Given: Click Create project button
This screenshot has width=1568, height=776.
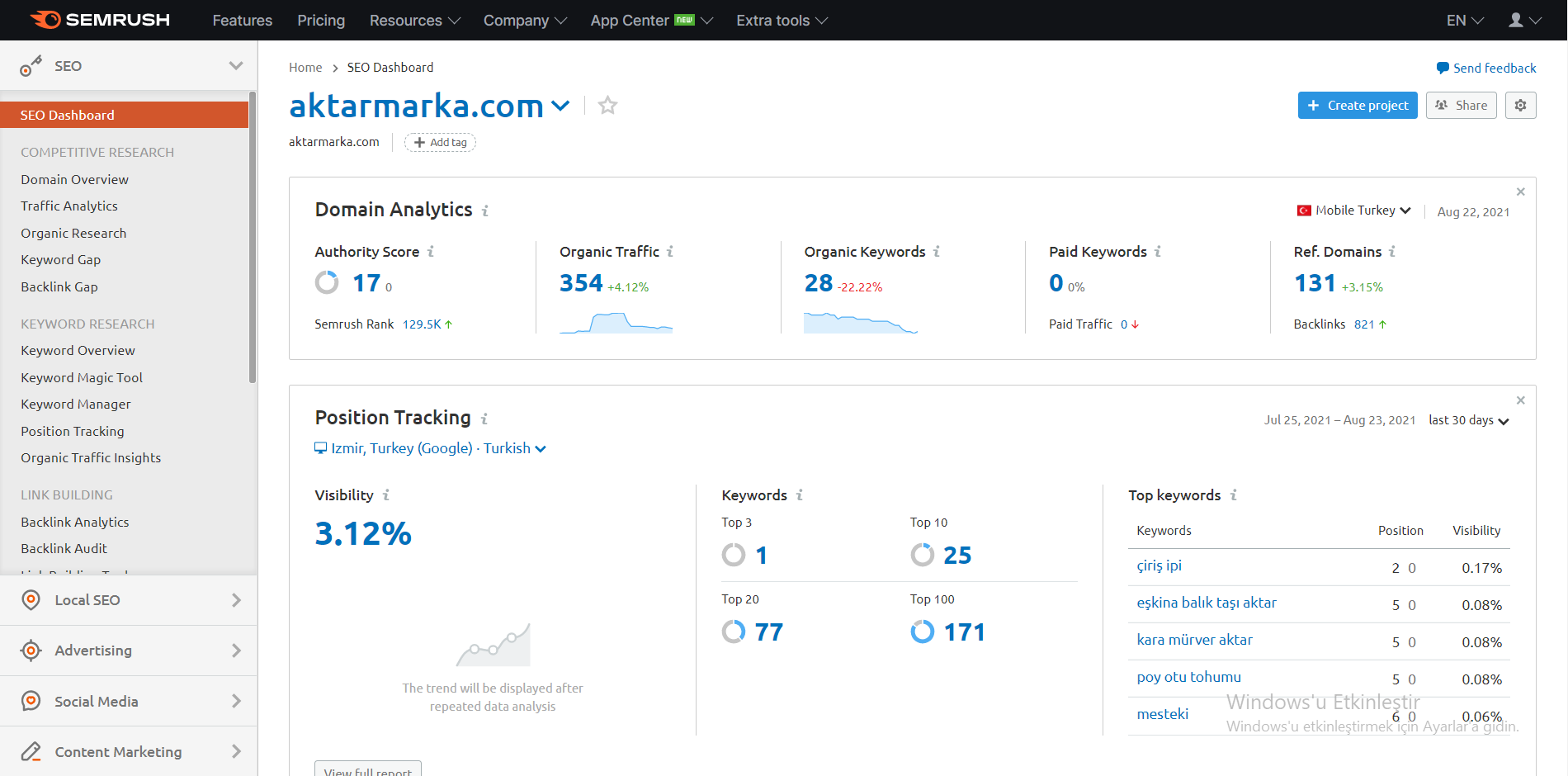Looking at the screenshot, I should pos(1358,105).
